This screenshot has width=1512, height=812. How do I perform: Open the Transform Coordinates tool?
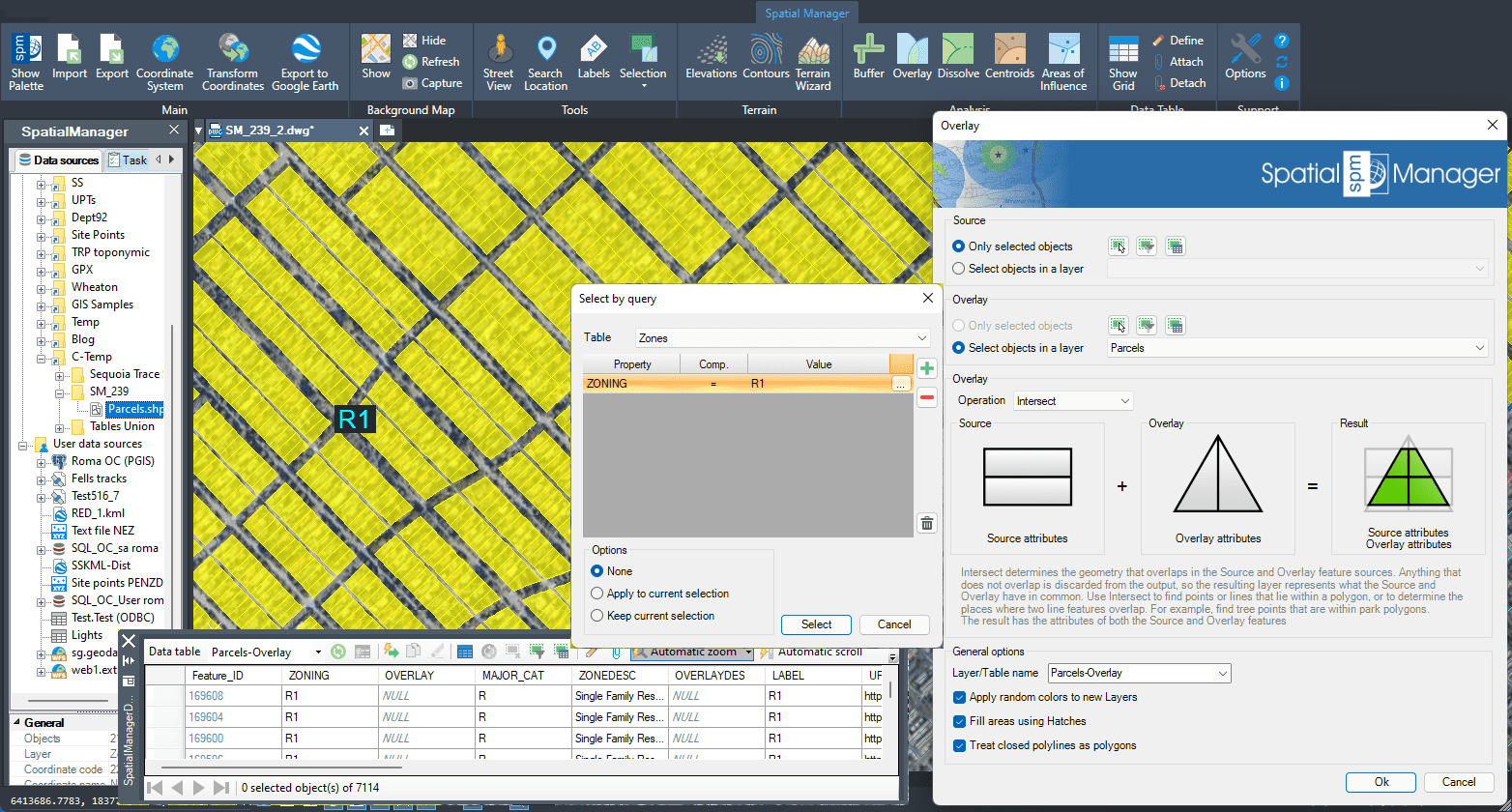coord(233,62)
